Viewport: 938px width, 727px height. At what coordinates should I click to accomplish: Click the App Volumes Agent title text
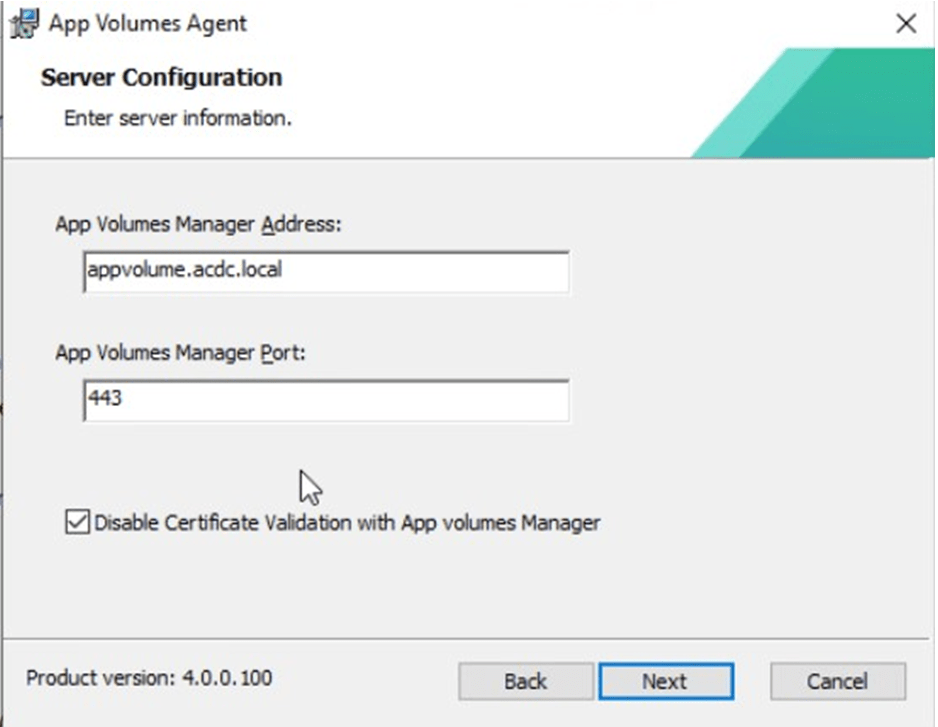click(x=147, y=23)
